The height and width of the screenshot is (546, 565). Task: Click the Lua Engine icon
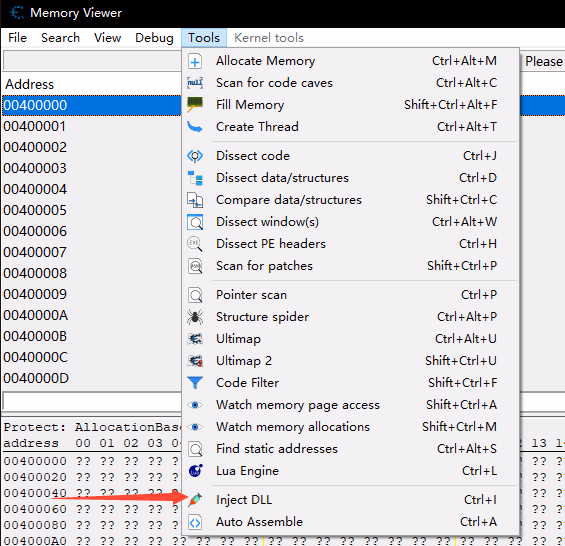coord(196,471)
